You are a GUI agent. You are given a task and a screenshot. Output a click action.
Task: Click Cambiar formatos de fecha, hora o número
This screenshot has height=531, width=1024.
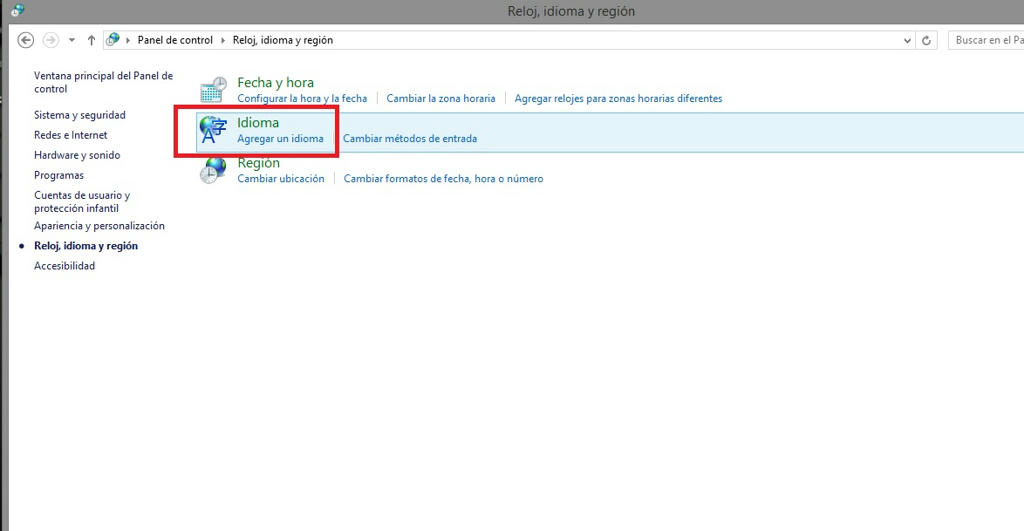click(443, 179)
